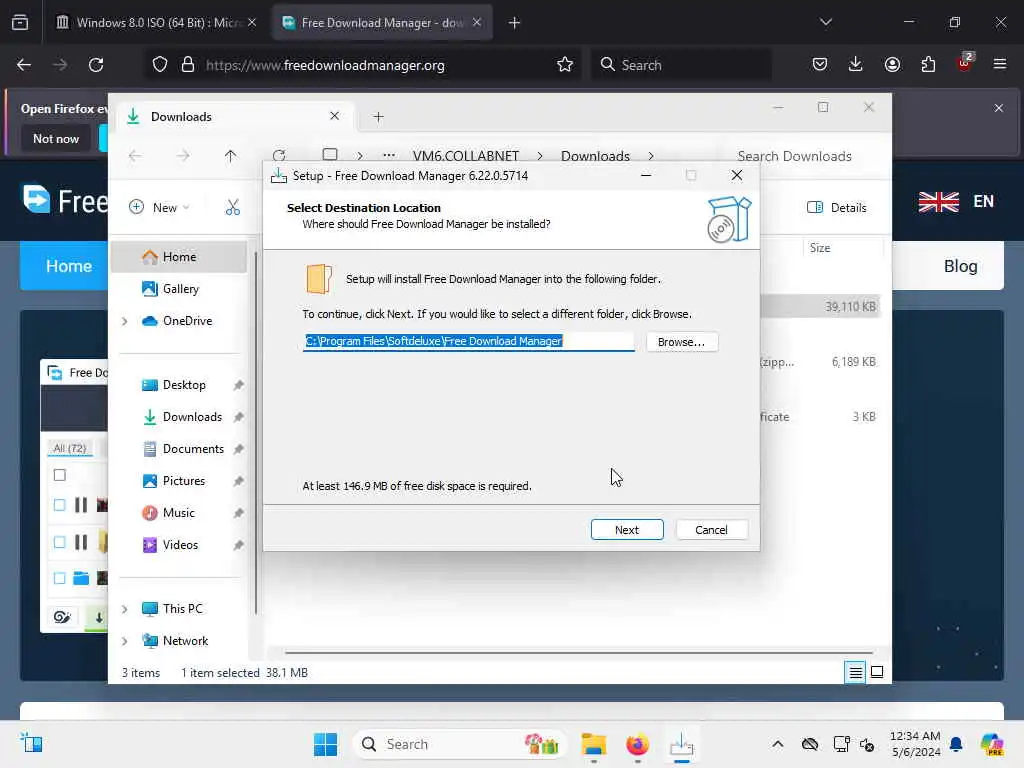Open Firefox tab list dropdown arrow
The image size is (1024, 768).
[x=825, y=22]
